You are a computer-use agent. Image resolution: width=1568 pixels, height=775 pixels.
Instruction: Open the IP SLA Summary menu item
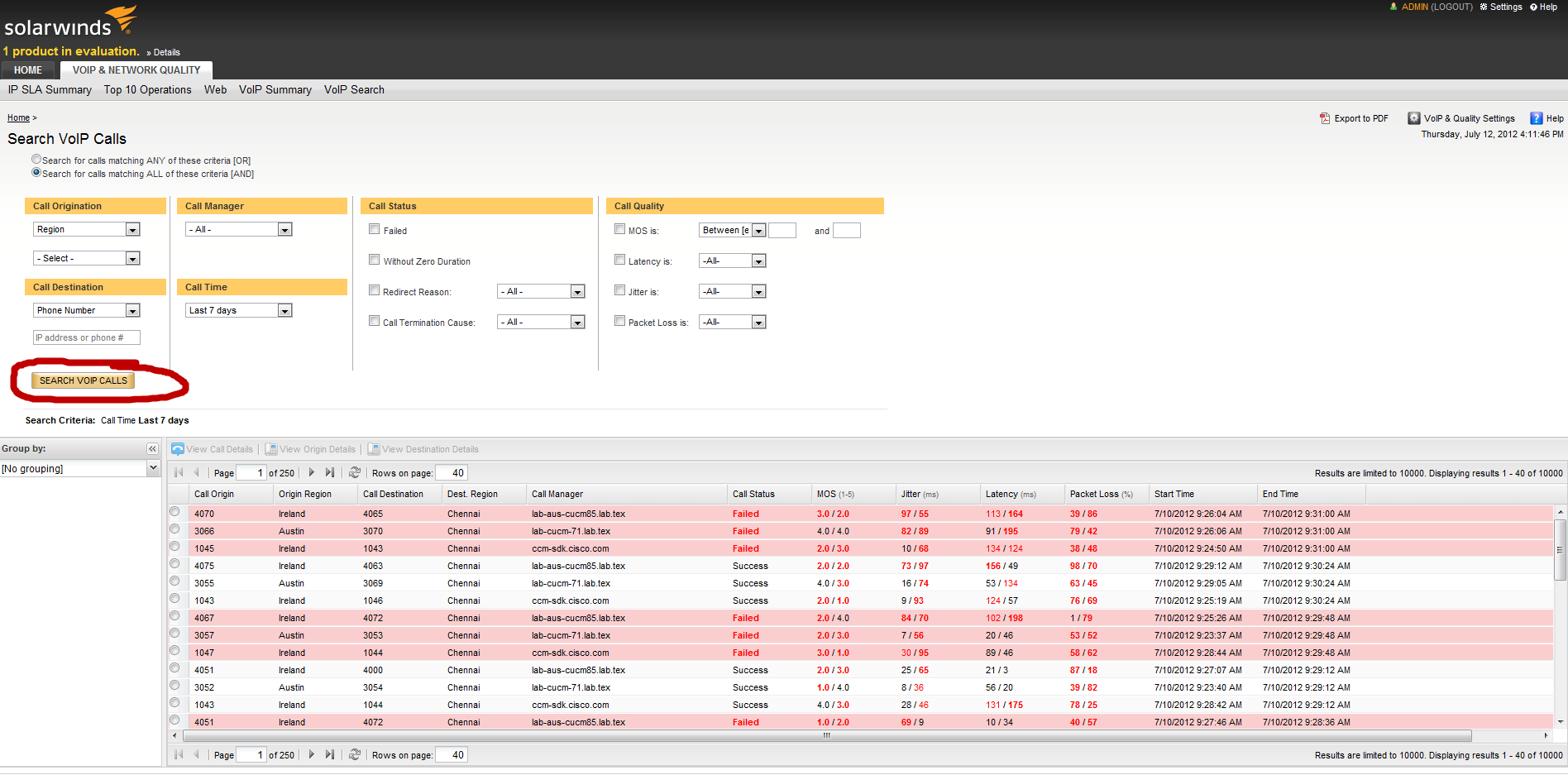coord(50,89)
